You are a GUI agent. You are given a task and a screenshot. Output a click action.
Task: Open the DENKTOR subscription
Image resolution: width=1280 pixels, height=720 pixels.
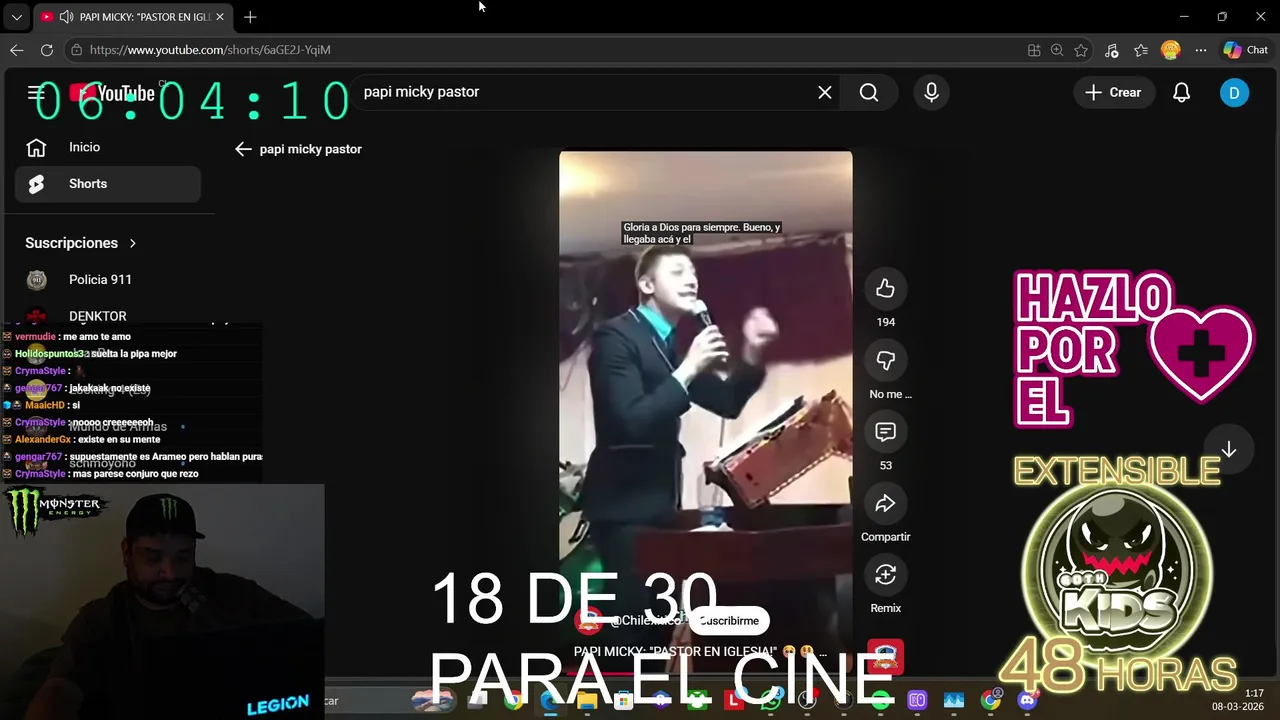108,315
